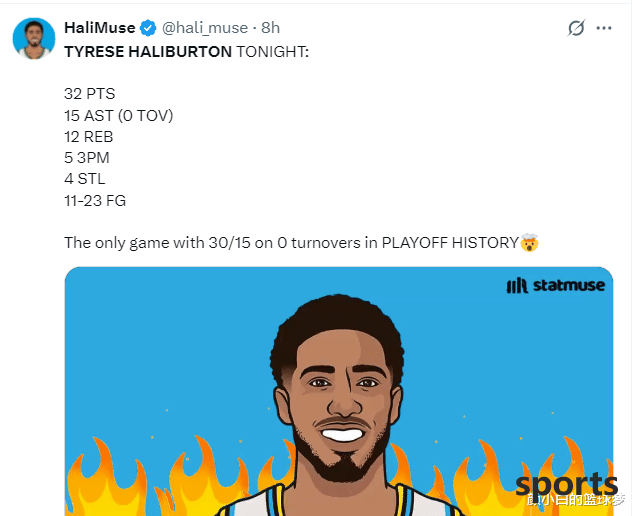Click the 11-23 FG stat line
Image resolution: width=633 pixels, height=516 pixels.
coord(95,200)
